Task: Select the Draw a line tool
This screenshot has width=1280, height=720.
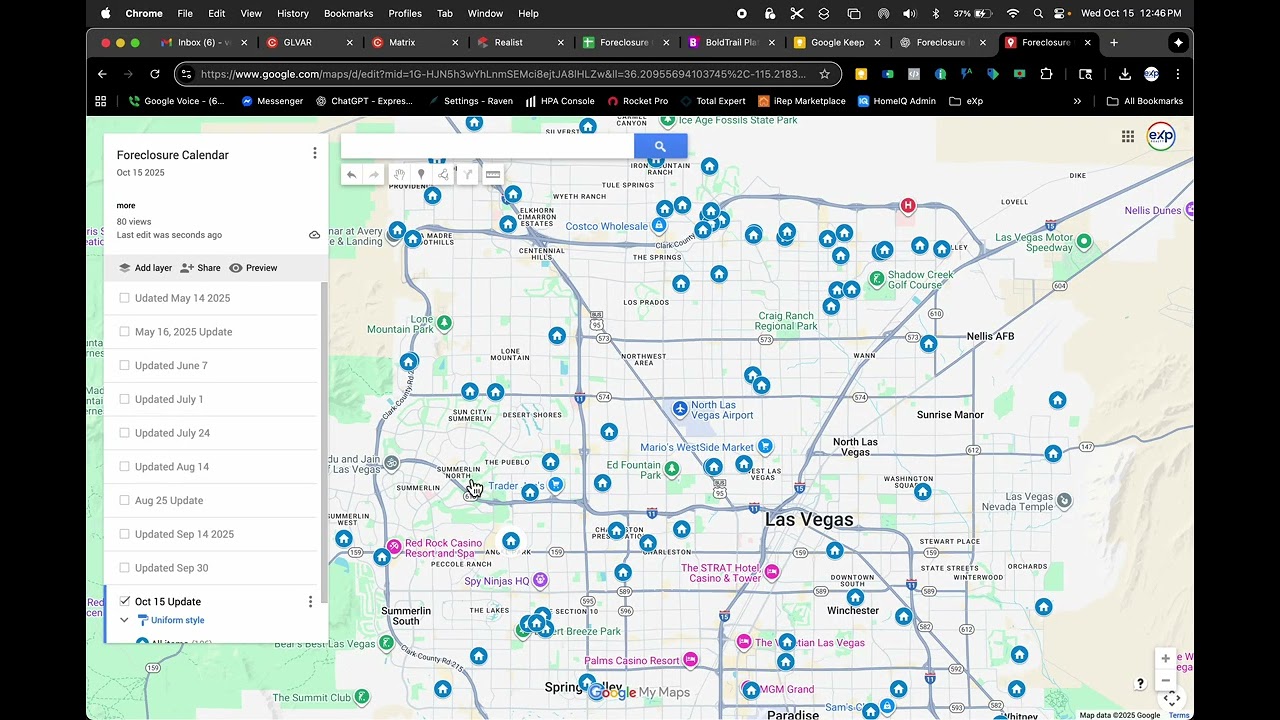Action: pyautogui.click(x=444, y=175)
